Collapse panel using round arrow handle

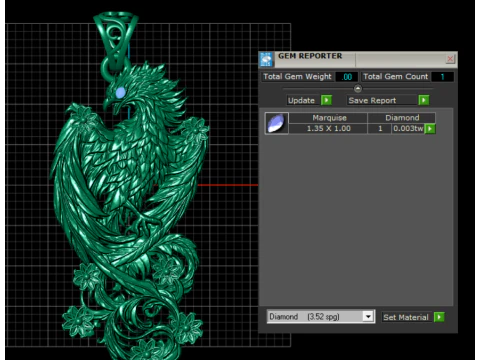358,89
